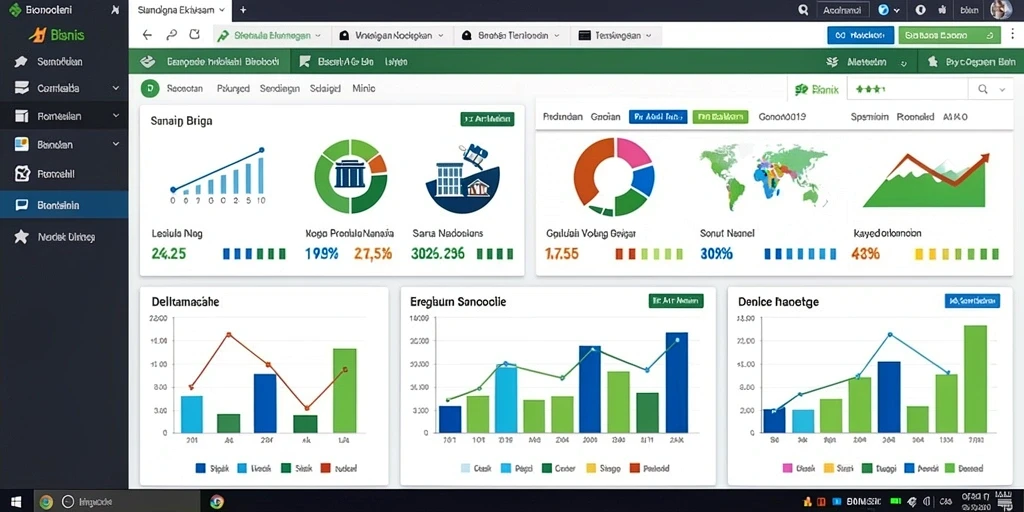Open the user avatar at top right
This screenshot has width=1024, height=512.
1001,10
